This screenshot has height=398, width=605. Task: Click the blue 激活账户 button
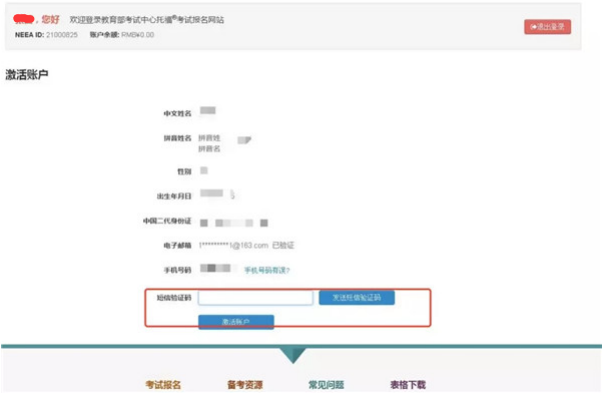236,322
